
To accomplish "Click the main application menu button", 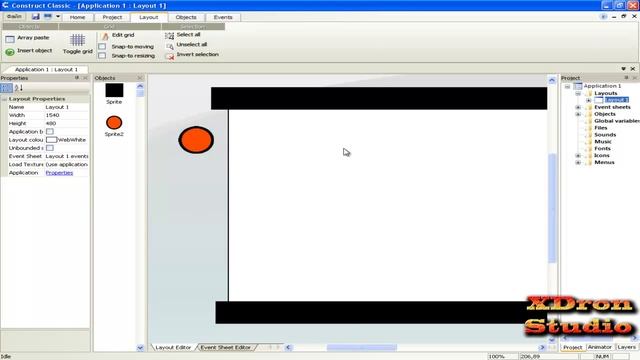I will pos(14,17).
